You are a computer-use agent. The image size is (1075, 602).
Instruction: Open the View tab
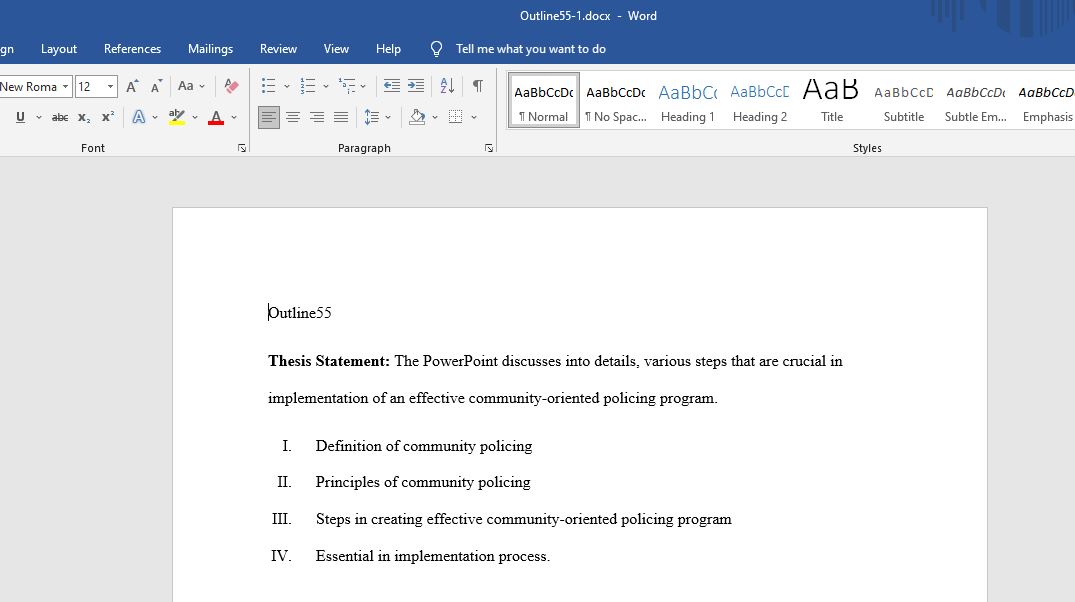[336, 49]
